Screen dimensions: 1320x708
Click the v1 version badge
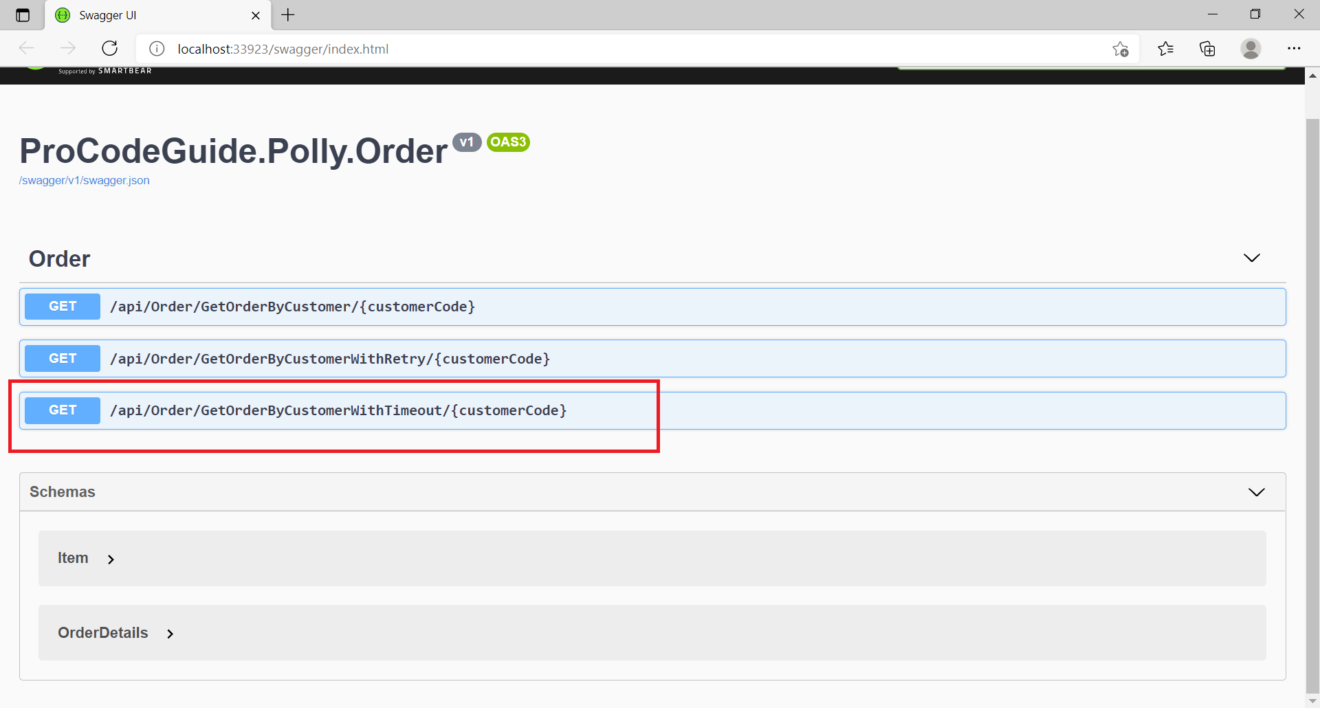point(466,141)
